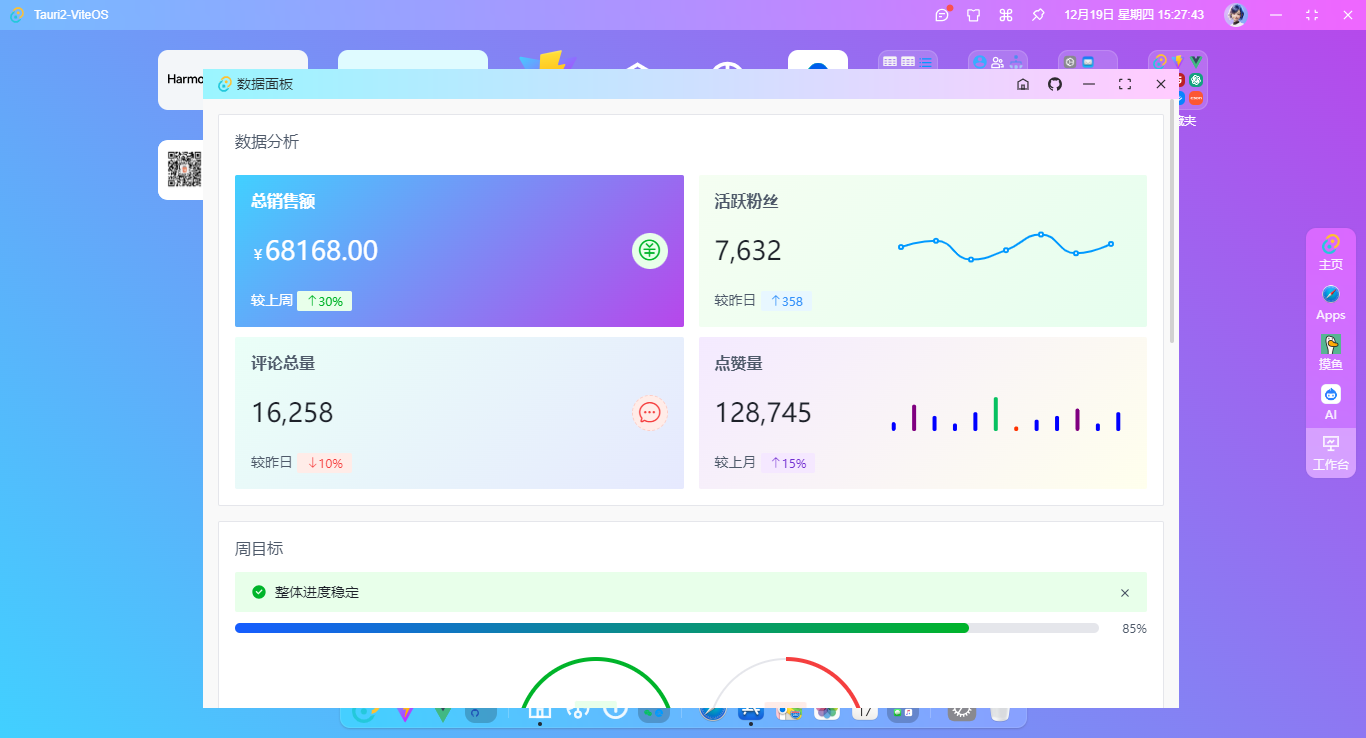
Task: Click the green yen icon on 总销售额 card
Action: pos(649,251)
